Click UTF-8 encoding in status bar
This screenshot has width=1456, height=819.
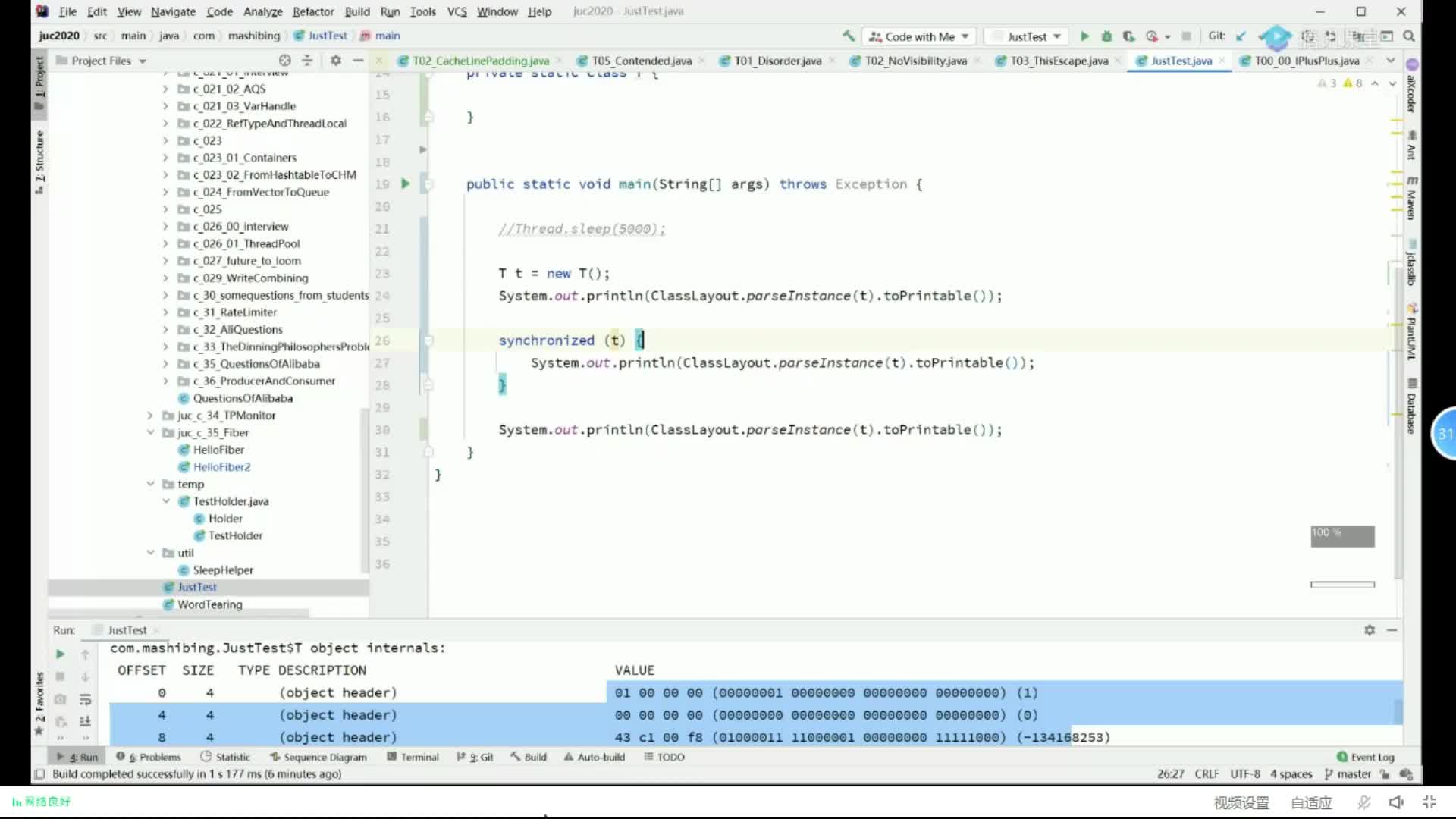point(1244,774)
